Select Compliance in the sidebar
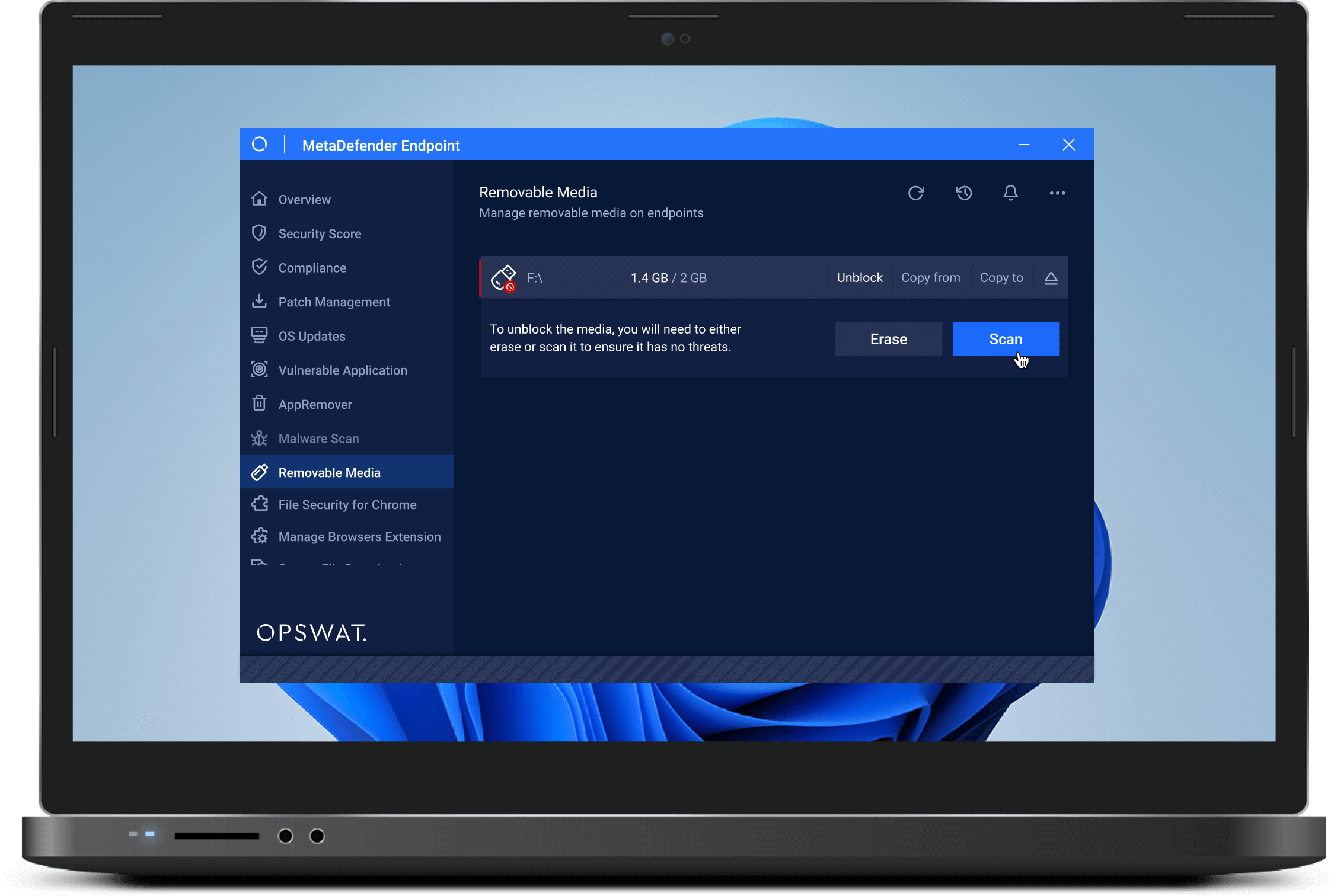This screenshot has height=896, width=1334. coord(312,268)
